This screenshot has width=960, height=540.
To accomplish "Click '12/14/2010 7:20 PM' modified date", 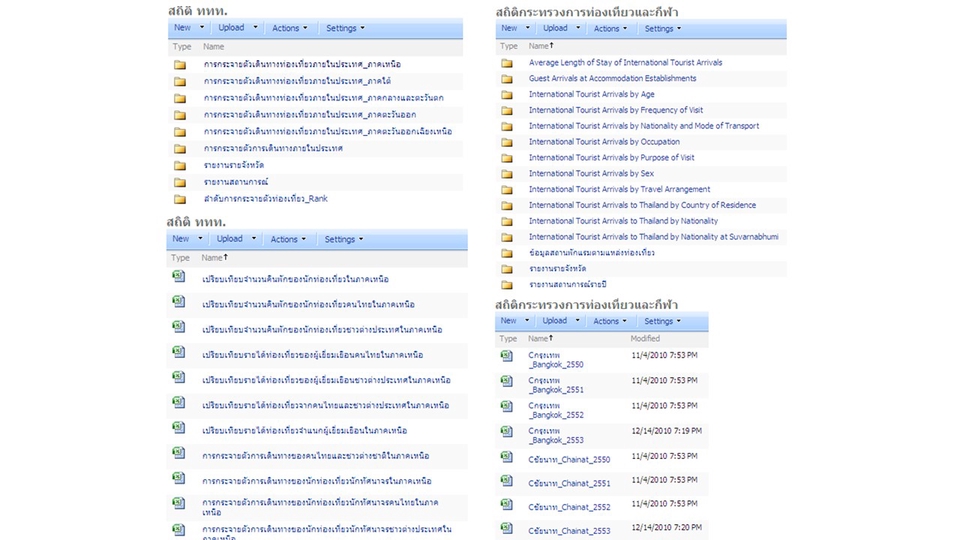I will point(666,527).
